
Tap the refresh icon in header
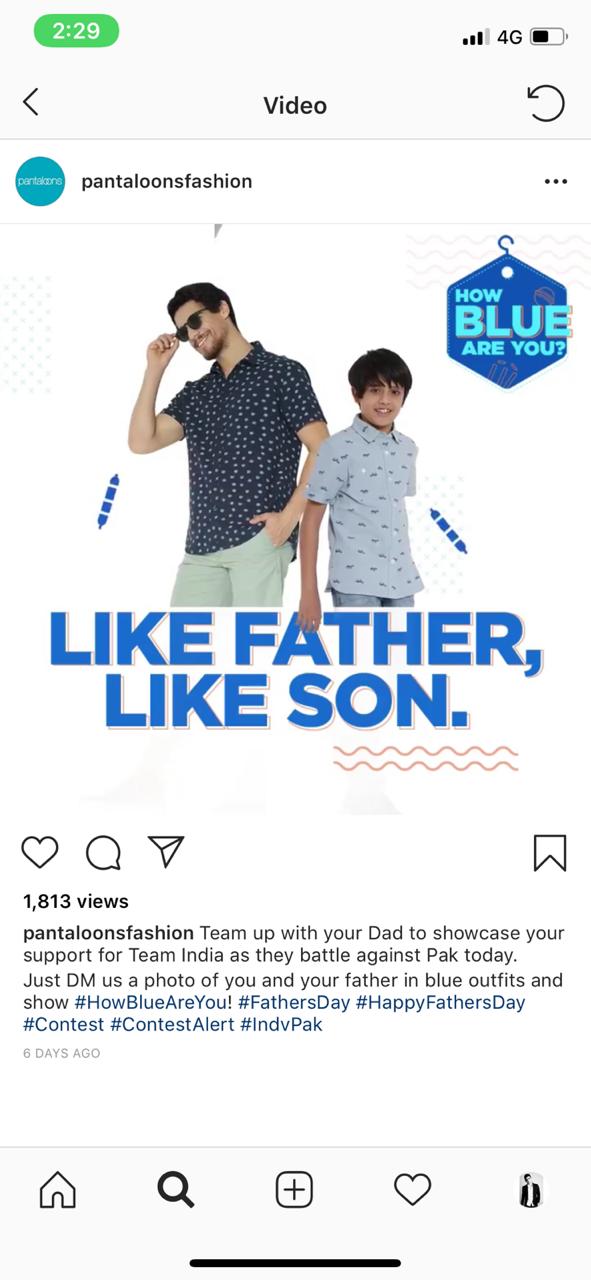pos(545,103)
